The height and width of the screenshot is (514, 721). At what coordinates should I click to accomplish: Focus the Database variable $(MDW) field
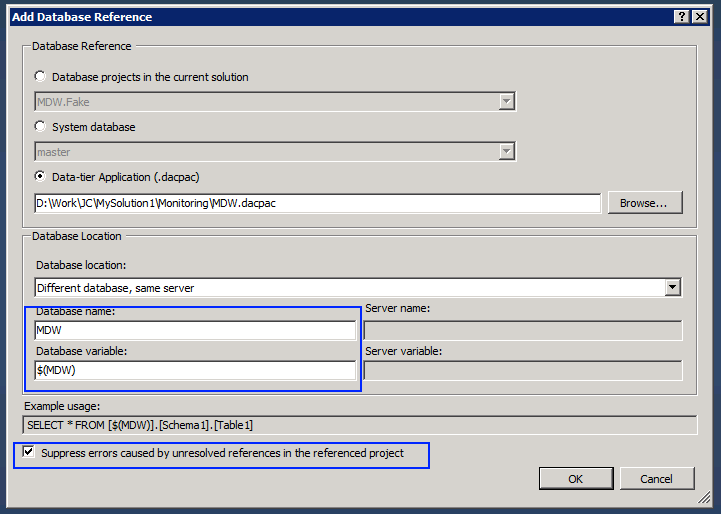(x=195, y=370)
